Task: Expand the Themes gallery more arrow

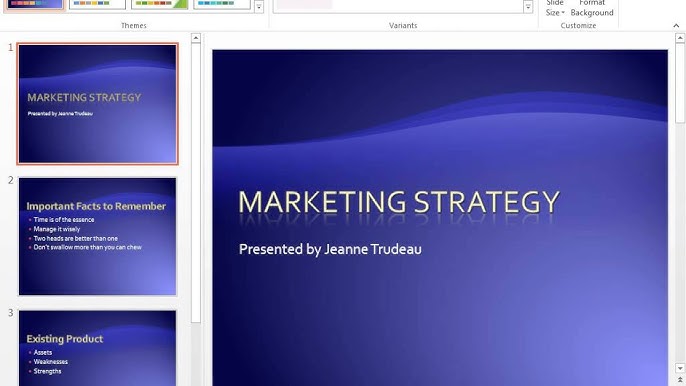Action: [259, 7]
